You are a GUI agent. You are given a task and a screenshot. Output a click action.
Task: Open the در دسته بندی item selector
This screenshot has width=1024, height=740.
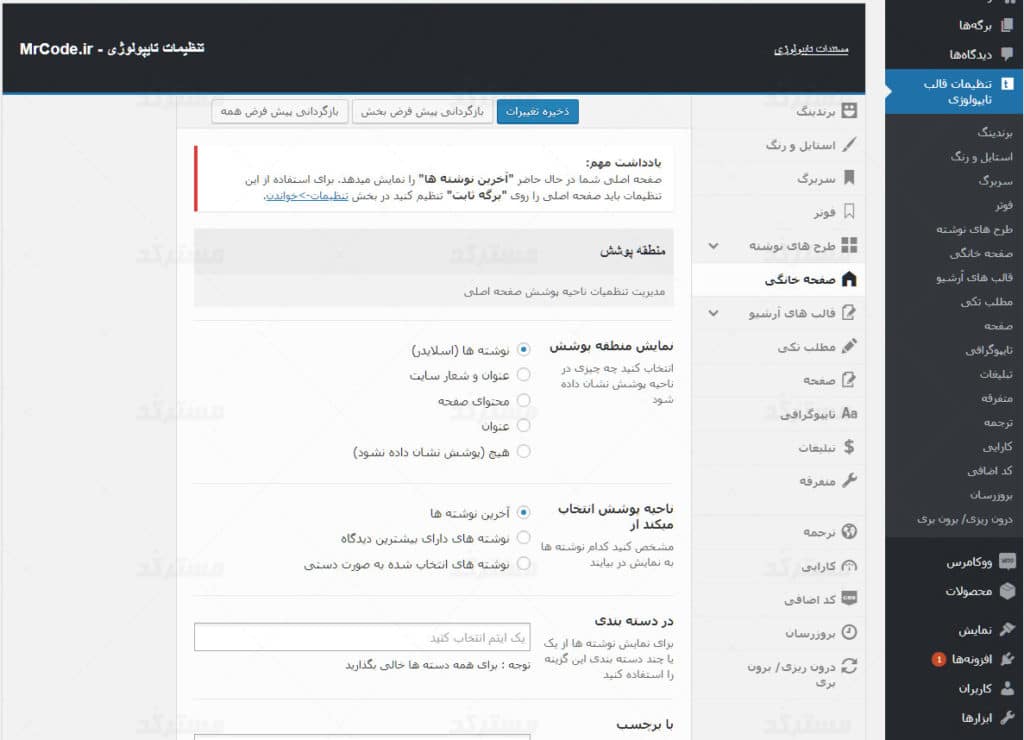[x=362, y=637]
